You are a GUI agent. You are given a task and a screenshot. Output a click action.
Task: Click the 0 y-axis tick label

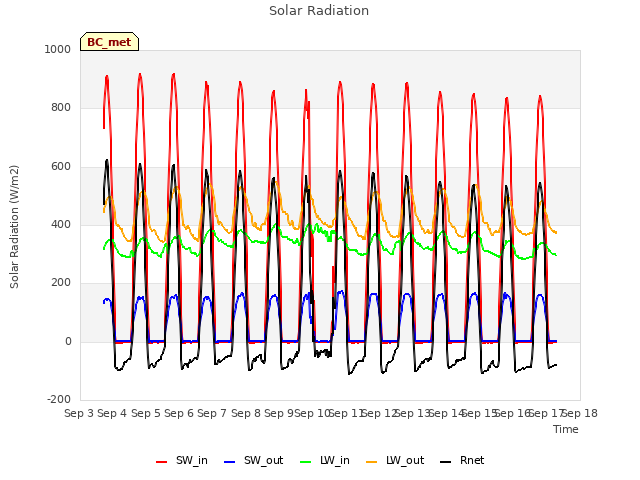68,342
